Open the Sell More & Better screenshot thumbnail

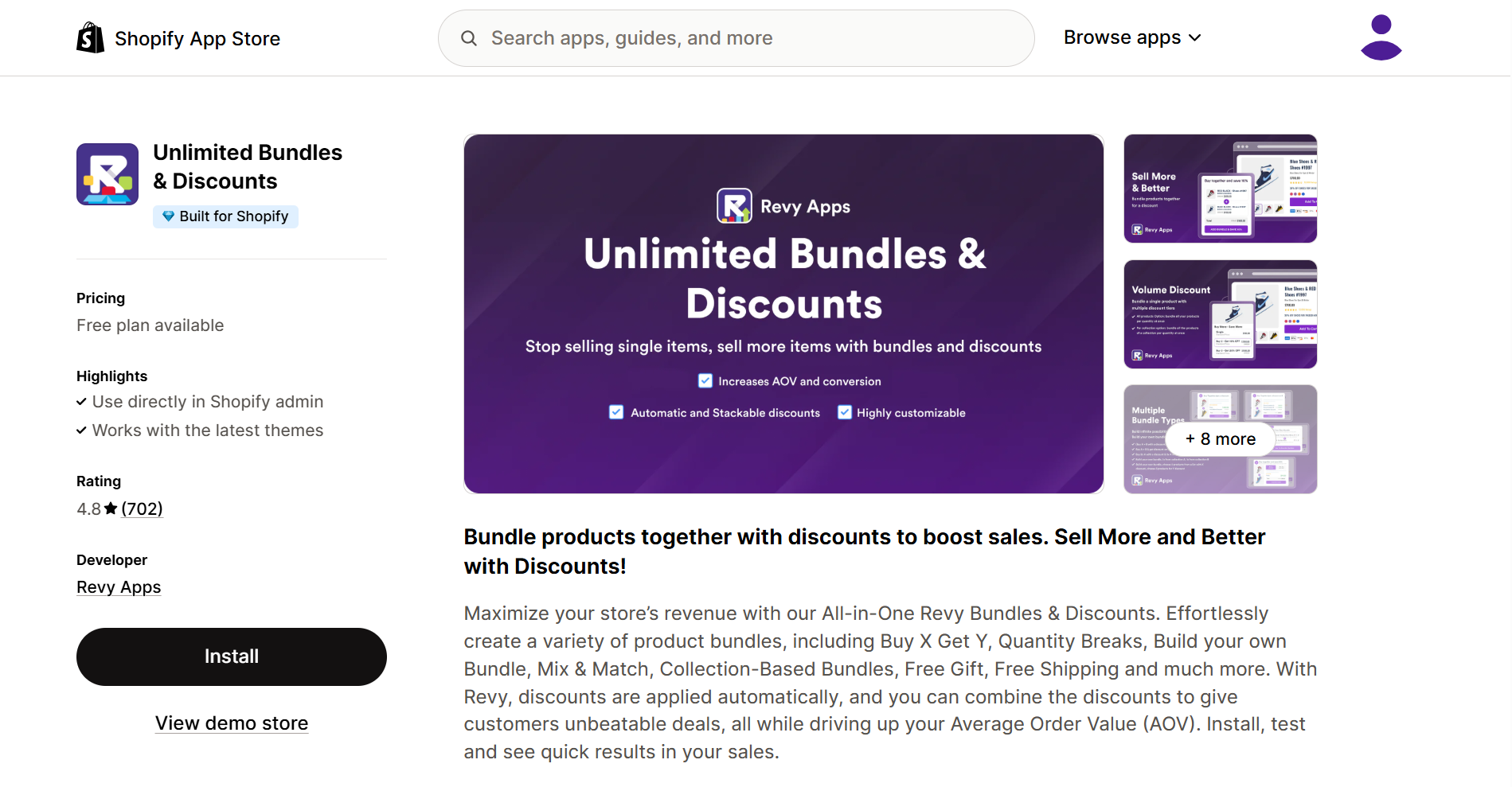(x=1219, y=189)
